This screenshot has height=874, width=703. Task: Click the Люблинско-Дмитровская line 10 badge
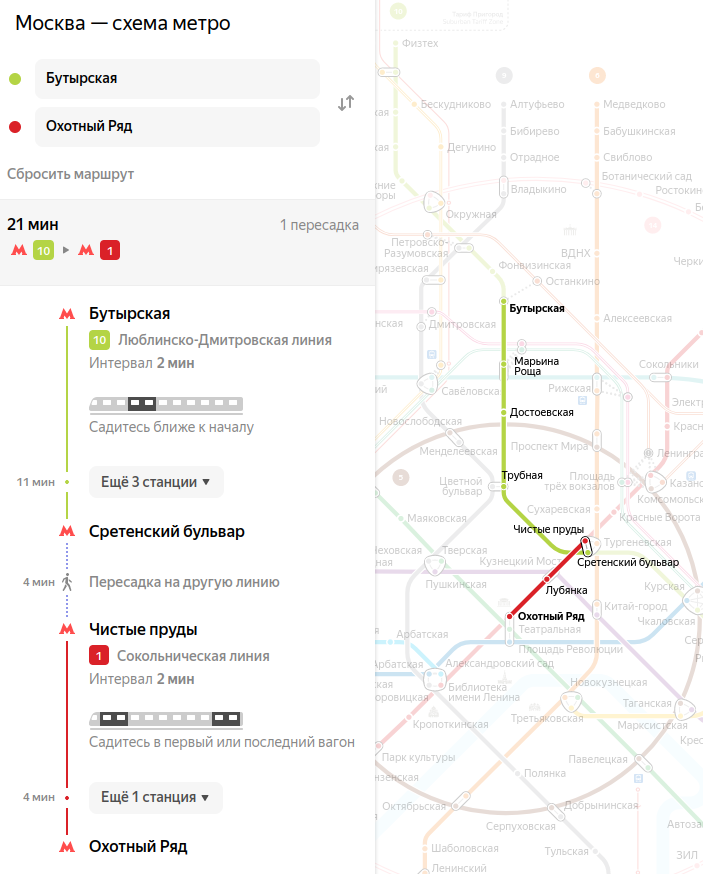pyautogui.click(x=99, y=340)
